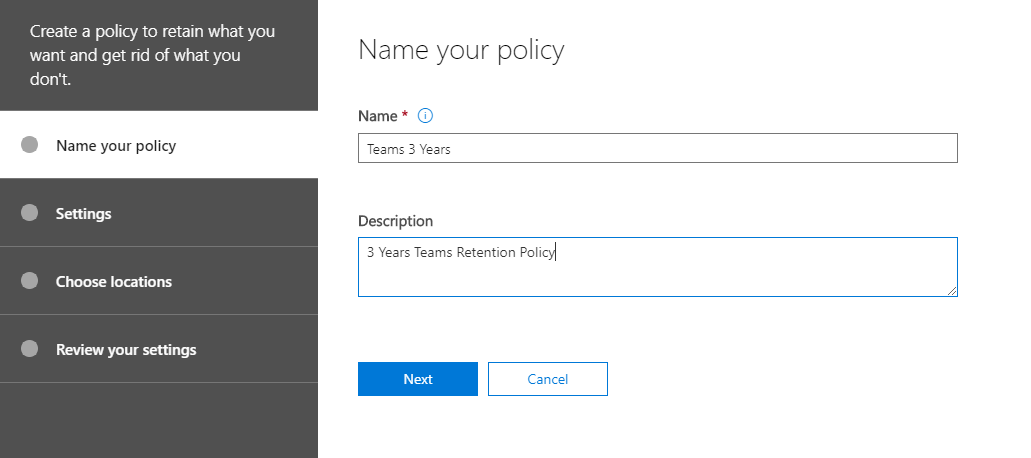The width and height of the screenshot is (1031, 458).
Task: Open the Settings wizard step
Action: click(x=158, y=213)
